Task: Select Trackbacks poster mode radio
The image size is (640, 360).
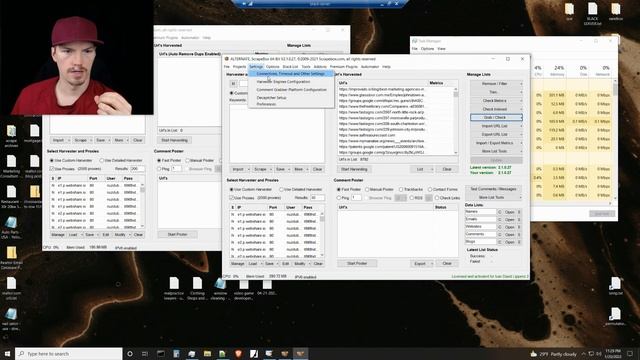Action: point(412,189)
